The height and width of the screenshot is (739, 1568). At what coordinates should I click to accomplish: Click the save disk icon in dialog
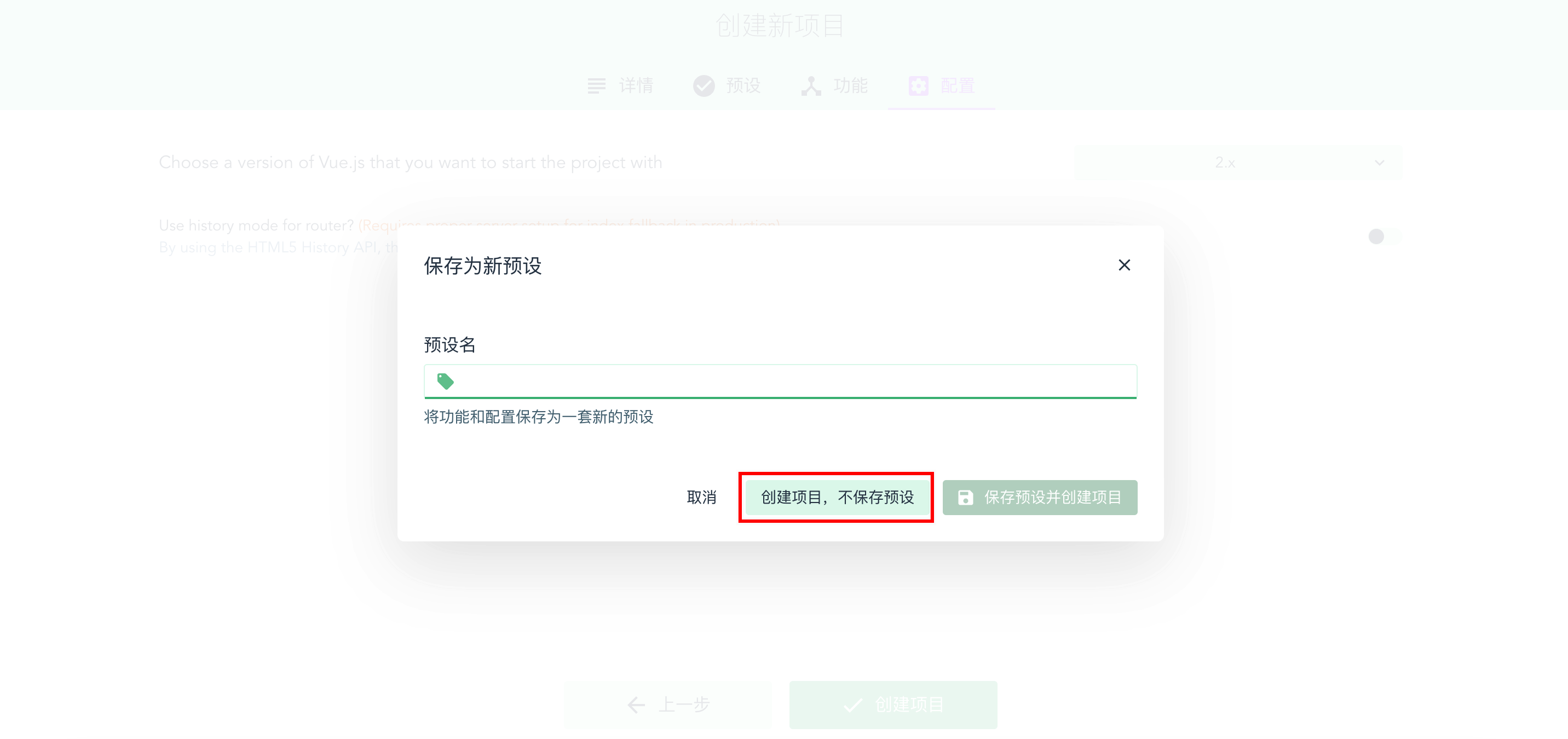pyautogui.click(x=965, y=498)
